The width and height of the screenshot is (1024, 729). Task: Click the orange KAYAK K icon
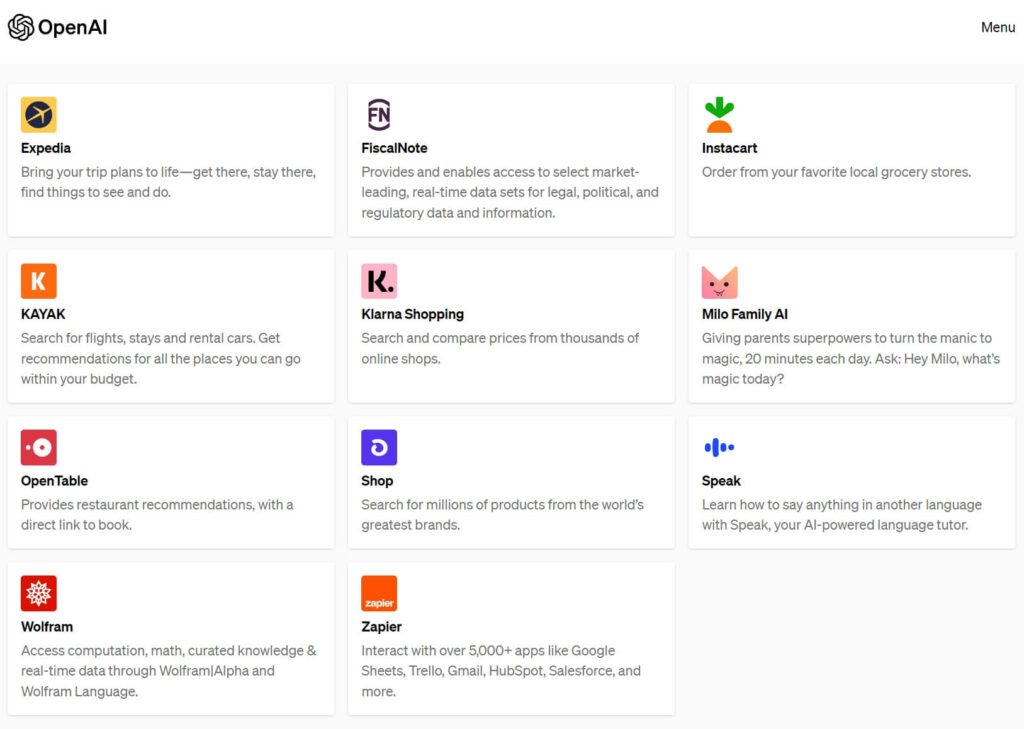pos(38,281)
